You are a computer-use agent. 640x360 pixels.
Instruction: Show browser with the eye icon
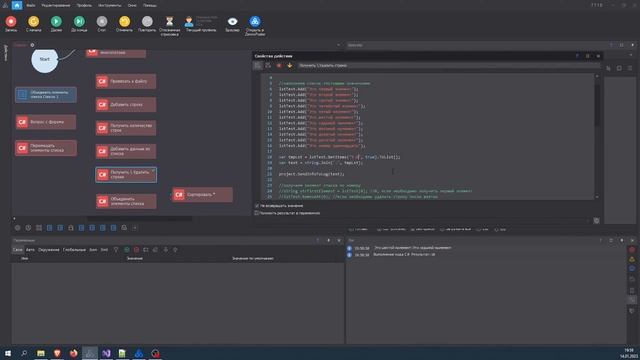point(232,21)
